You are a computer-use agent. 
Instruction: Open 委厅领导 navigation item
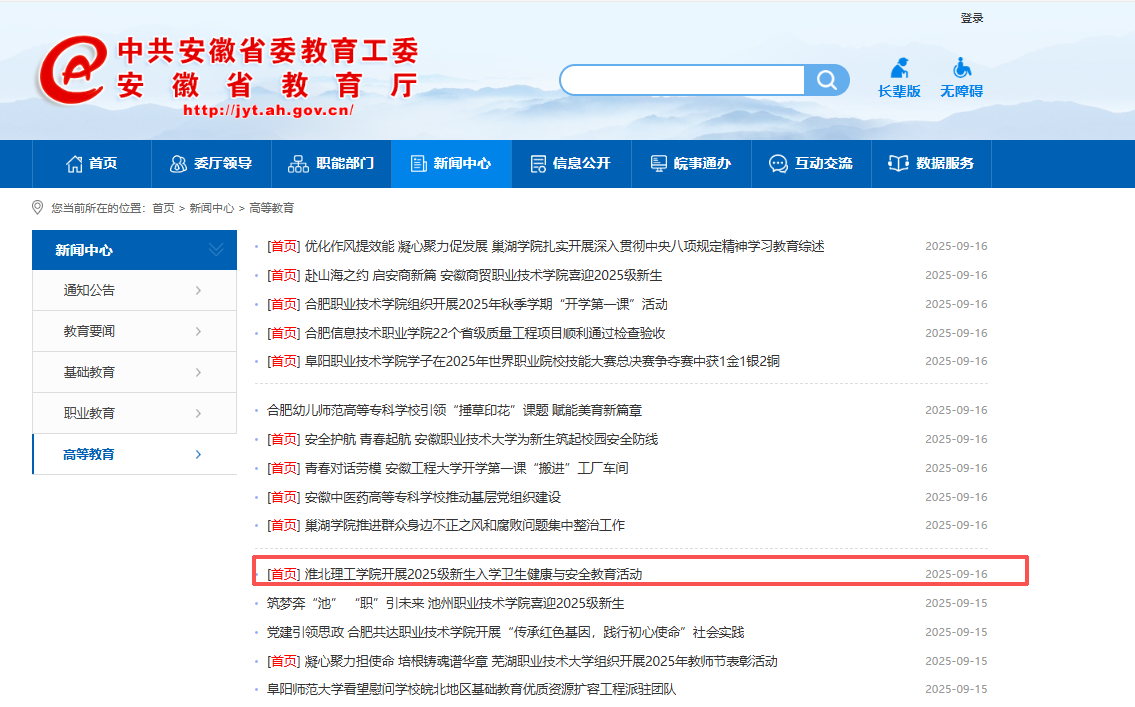pyautogui.click(x=210, y=163)
